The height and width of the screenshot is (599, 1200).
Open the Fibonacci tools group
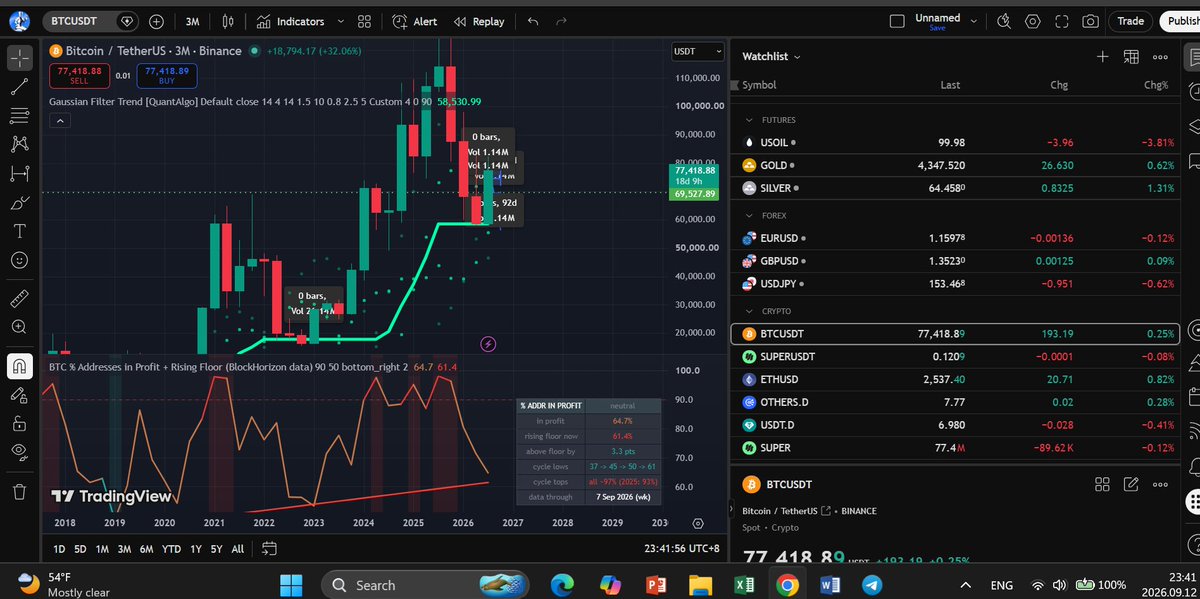19,115
